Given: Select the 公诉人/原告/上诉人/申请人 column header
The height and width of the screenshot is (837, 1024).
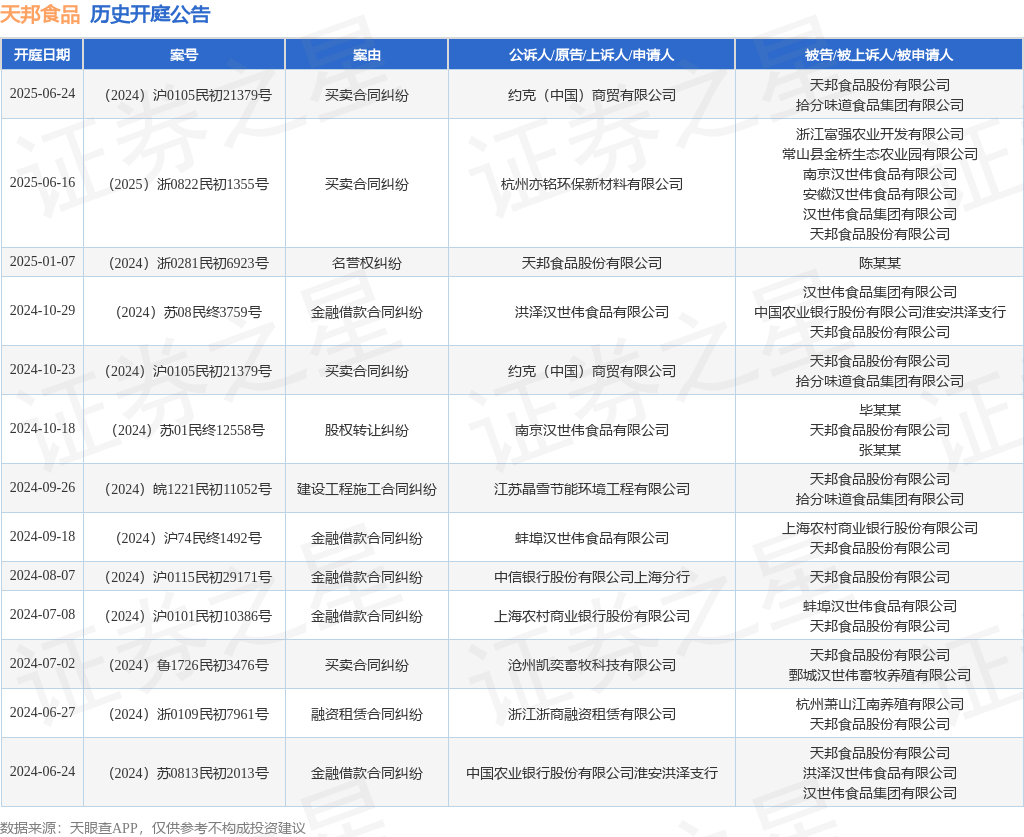Looking at the screenshot, I should click(x=592, y=55).
